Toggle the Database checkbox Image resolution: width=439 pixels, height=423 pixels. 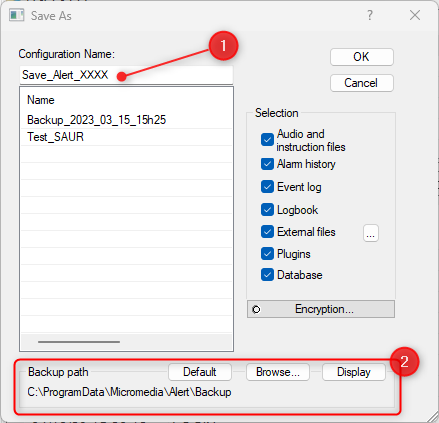267,275
